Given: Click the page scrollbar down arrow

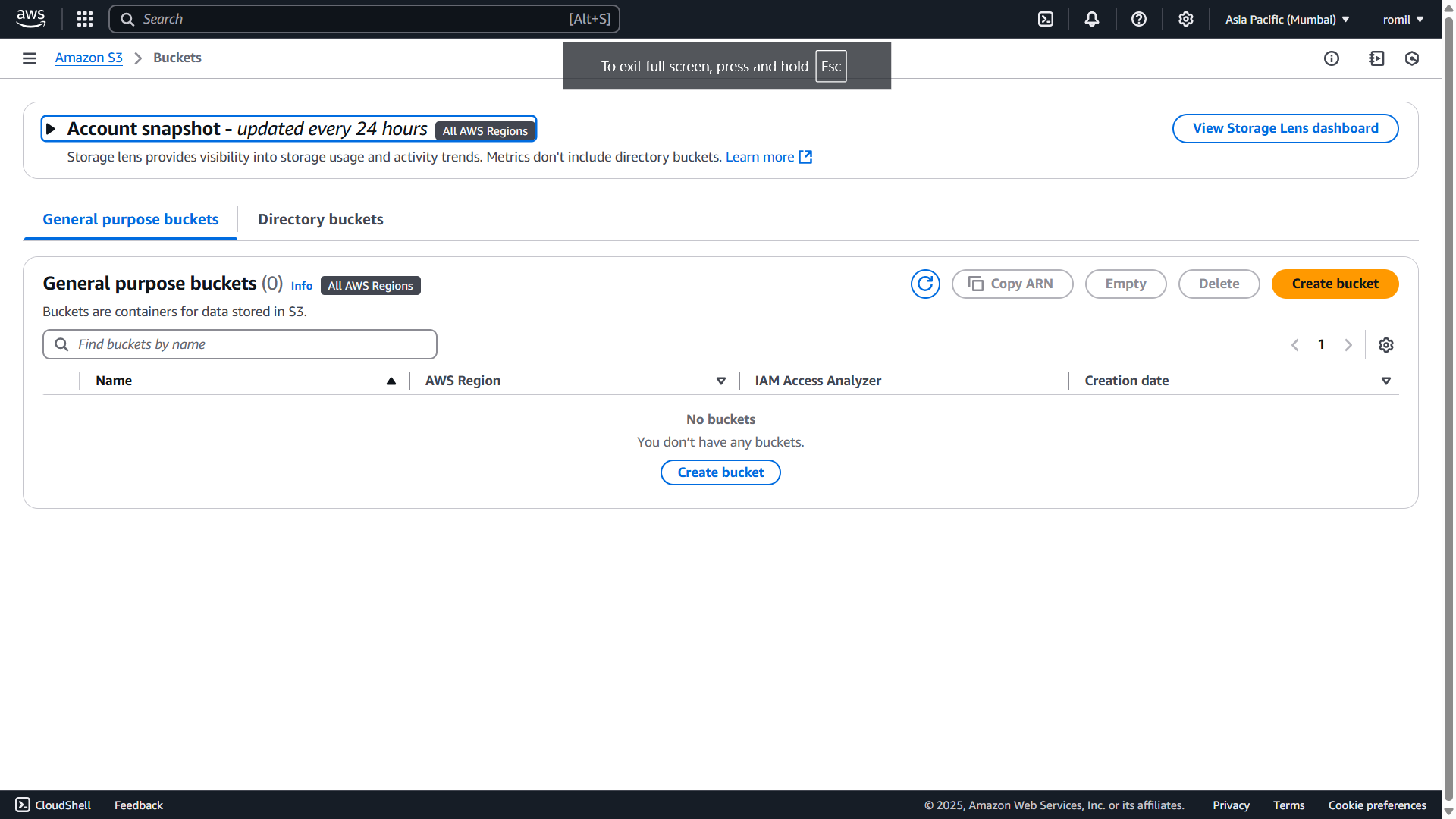Looking at the screenshot, I should point(1448,811).
